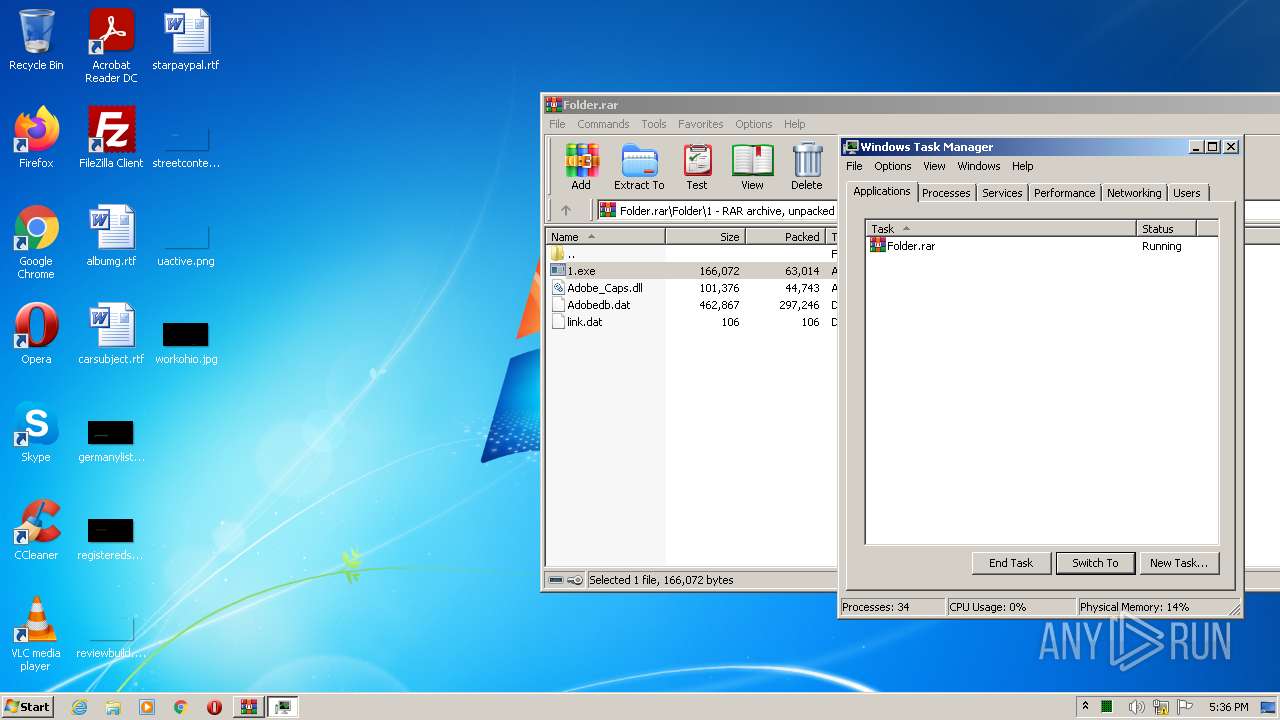Click the clock showing 5:36 PM
This screenshot has width=1280, height=720.
click(x=1228, y=707)
